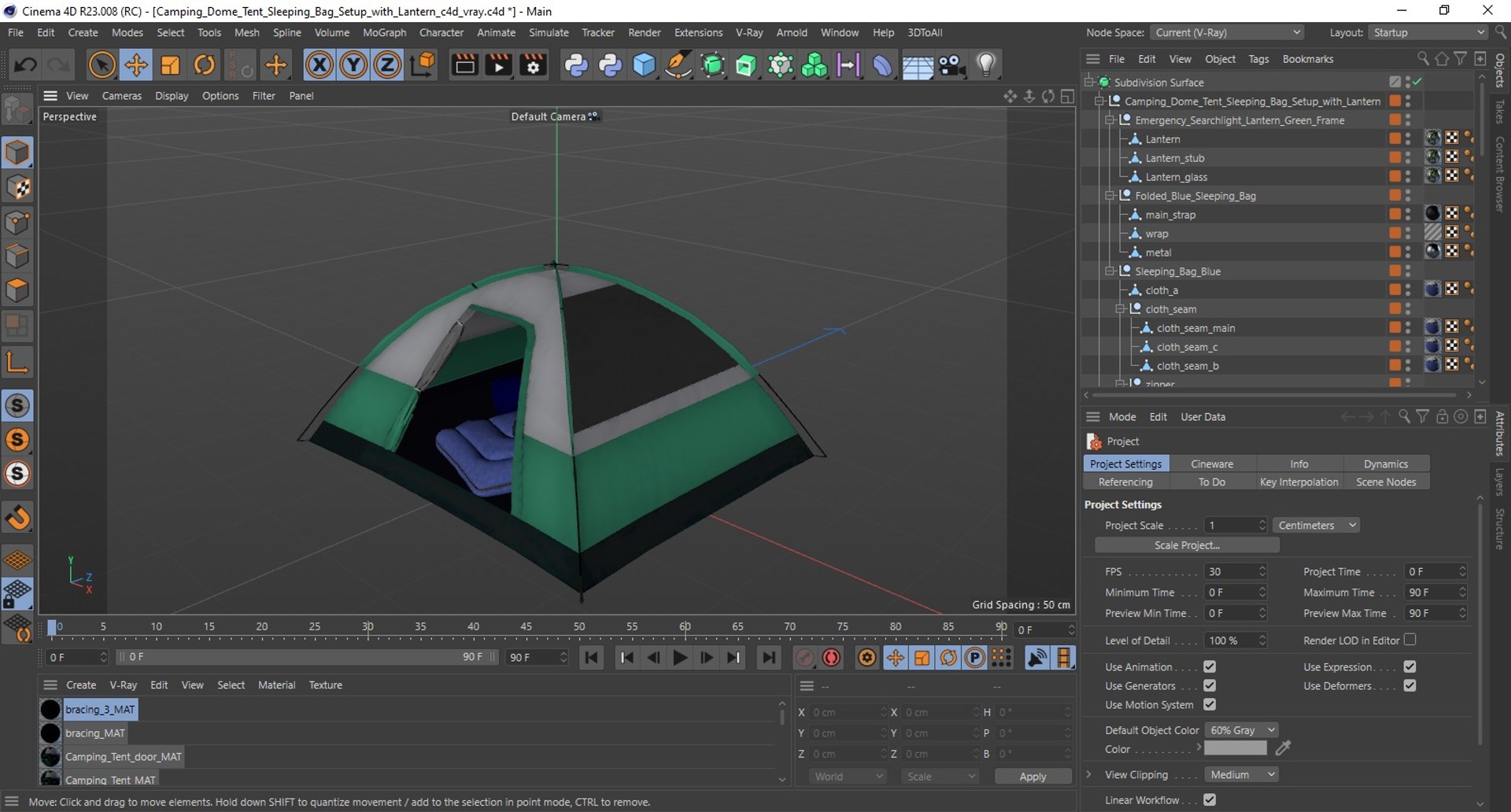Screen dimensions: 1511x812
Task: Switch to the Cineware tab
Action: point(1212,464)
